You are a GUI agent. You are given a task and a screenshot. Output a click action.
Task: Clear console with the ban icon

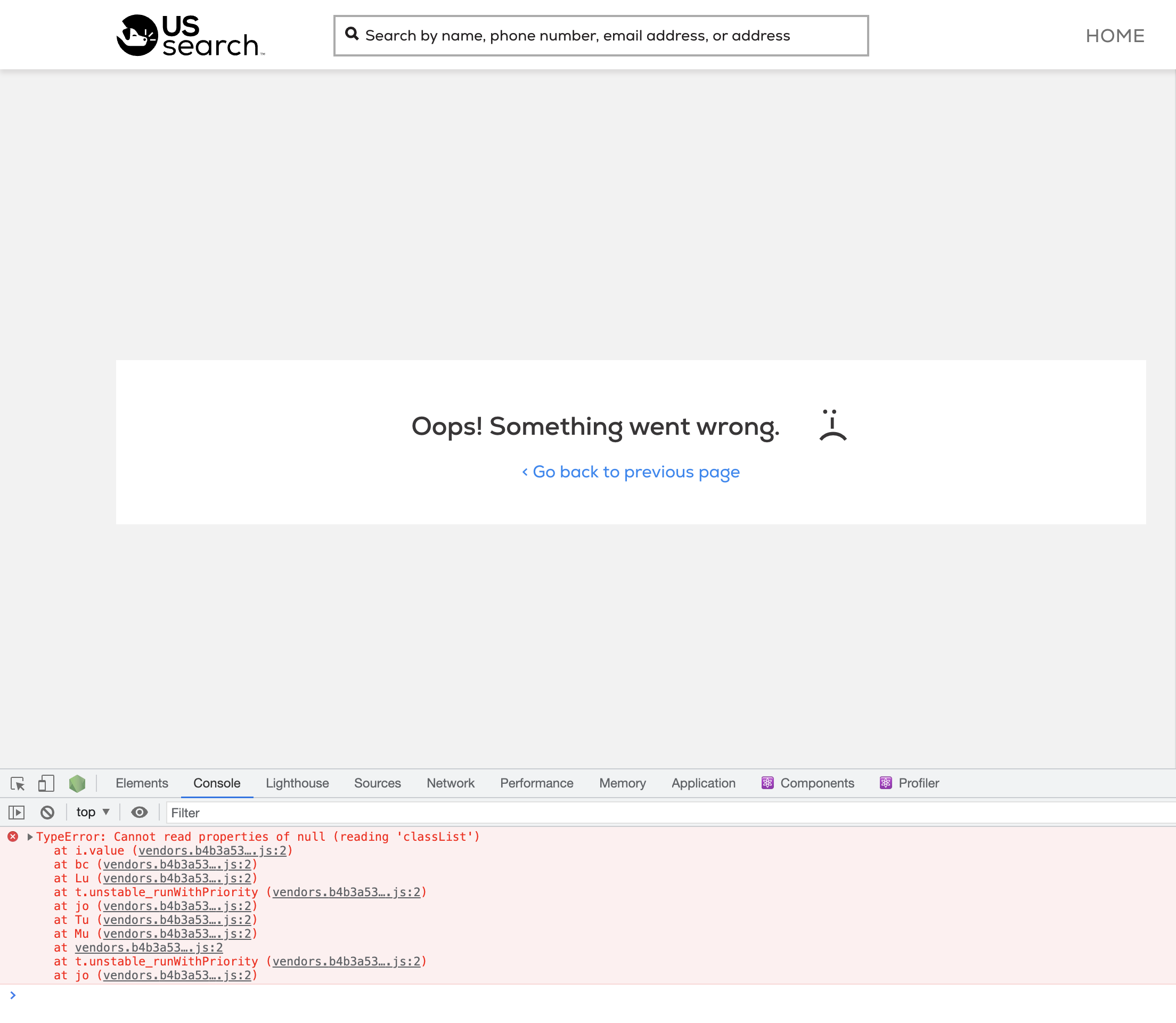(x=47, y=812)
